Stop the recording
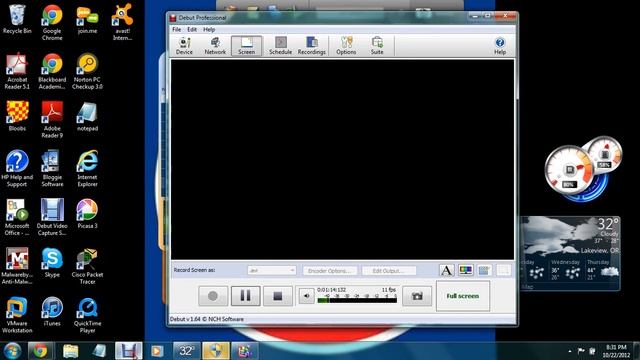The image size is (640, 360). (x=278, y=296)
